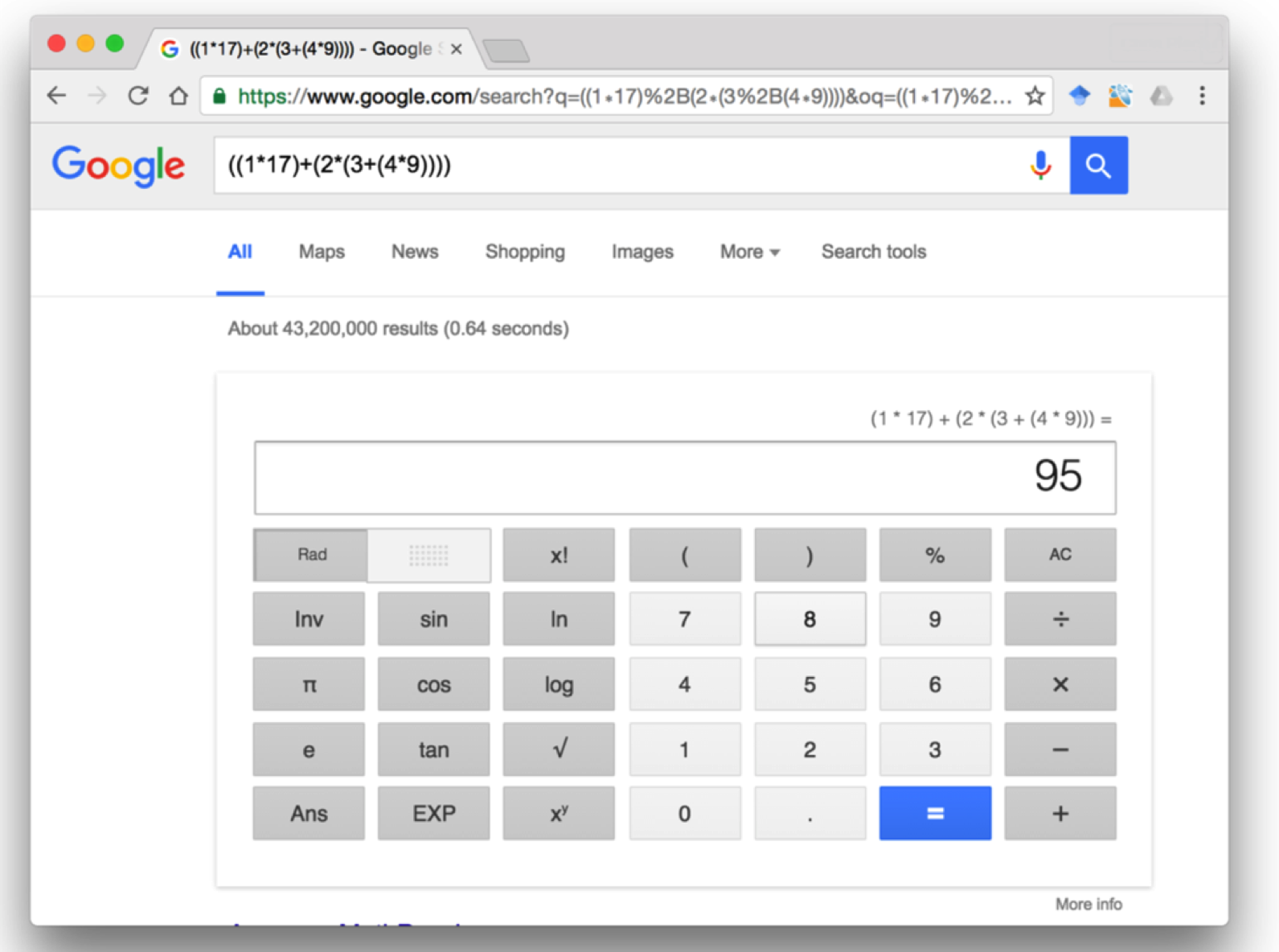Click the gray Google Drive extension icon
The height and width of the screenshot is (952, 1279).
point(1161,96)
